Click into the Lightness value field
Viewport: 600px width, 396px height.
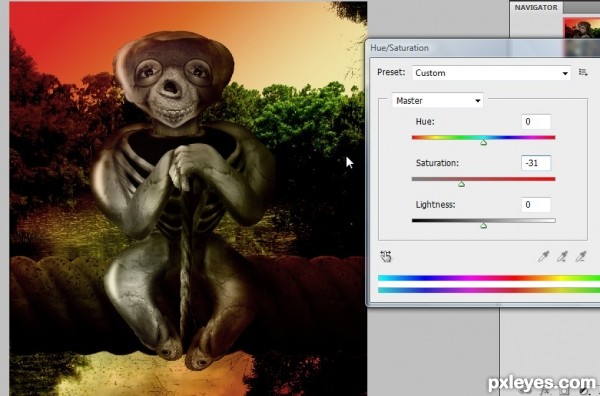click(536, 205)
